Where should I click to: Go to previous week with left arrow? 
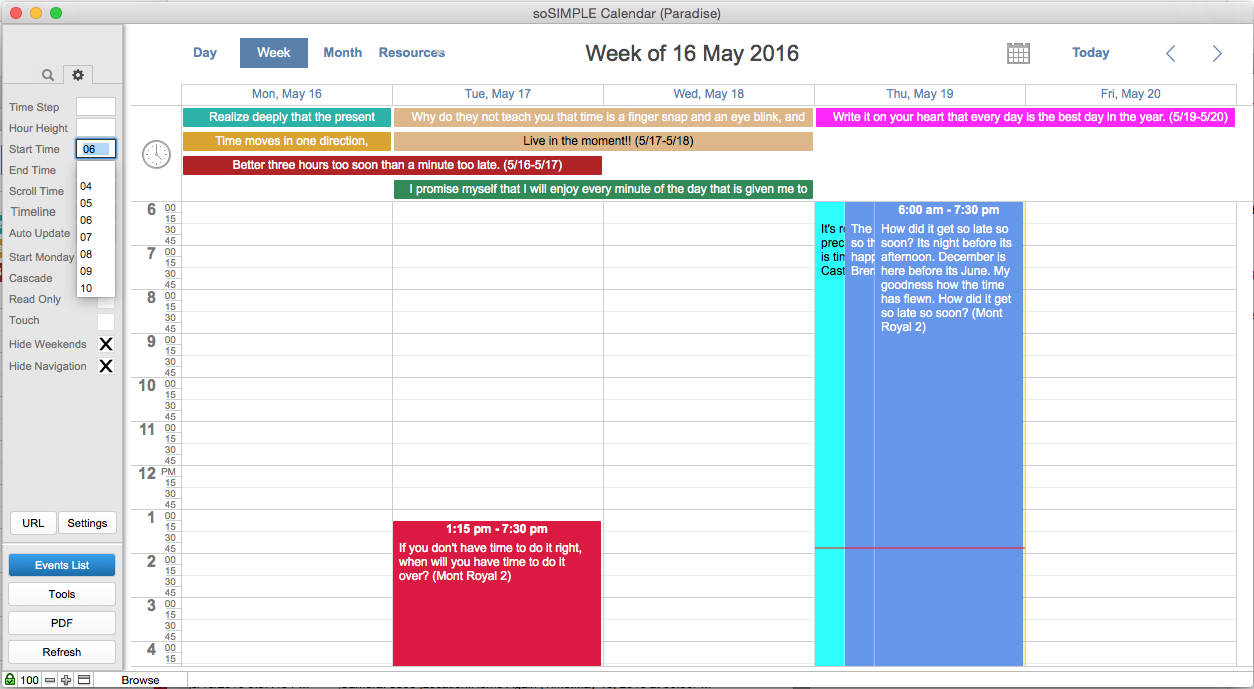[x=1171, y=53]
